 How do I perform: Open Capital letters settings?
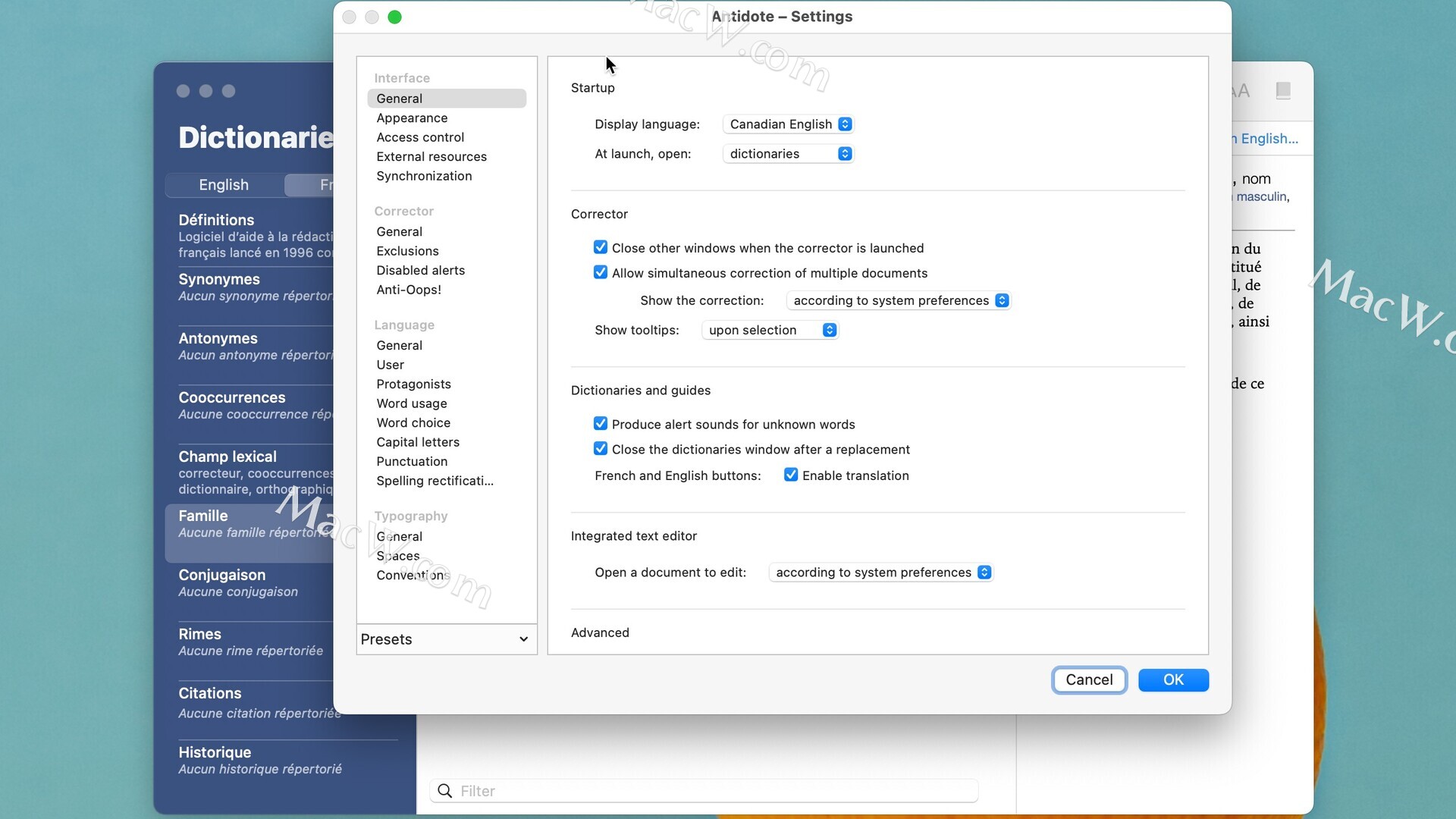click(x=418, y=442)
